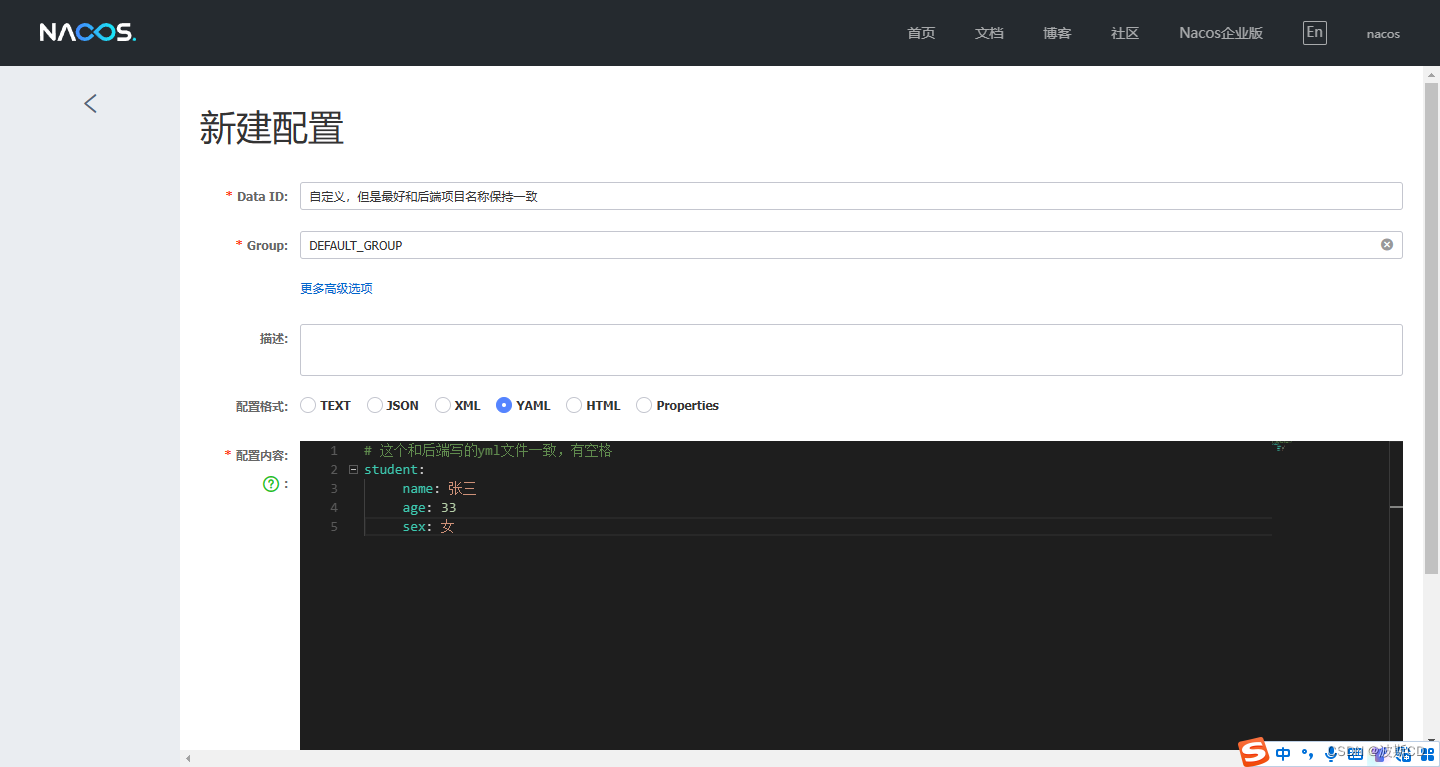The height and width of the screenshot is (767, 1440).
Task: Expand 更多高级选项 link
Action: [x=336, y=288]
